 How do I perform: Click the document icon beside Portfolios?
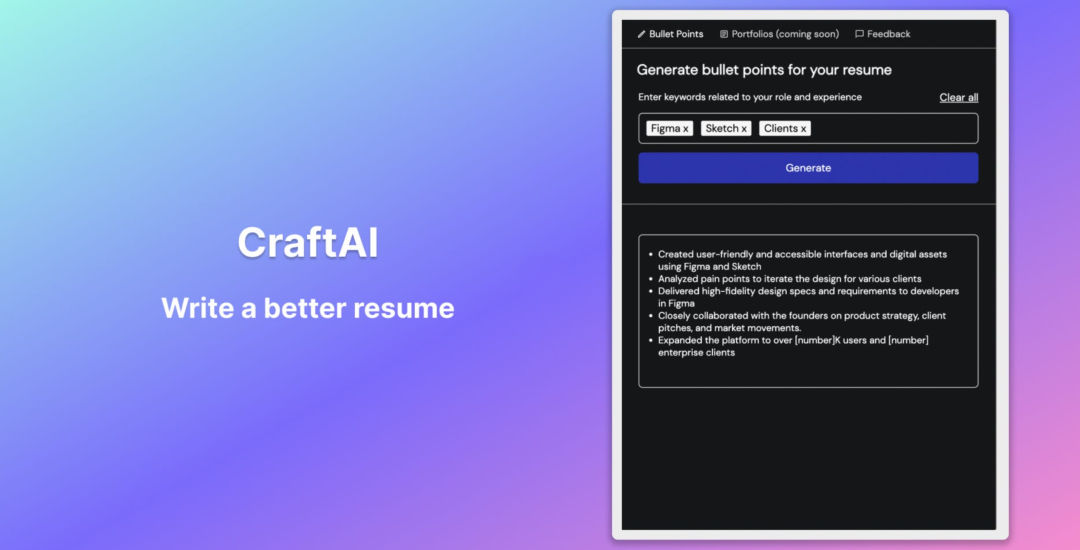724,34
